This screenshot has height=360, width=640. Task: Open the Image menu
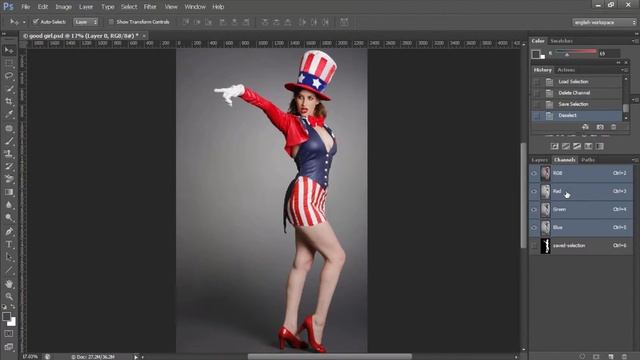tap(63, 7)
